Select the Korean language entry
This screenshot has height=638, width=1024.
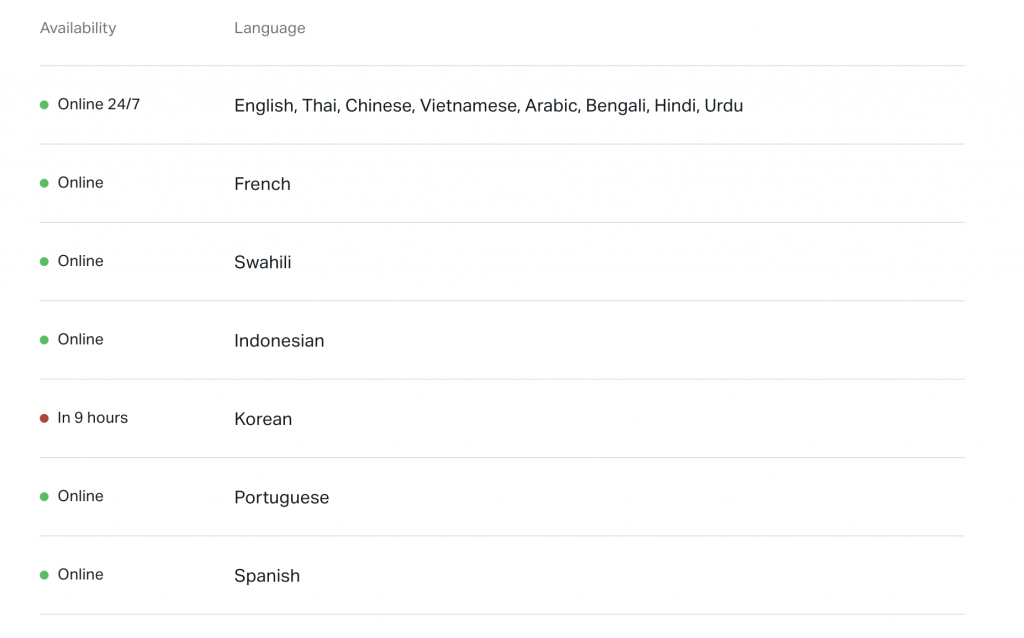pos(263,419)
